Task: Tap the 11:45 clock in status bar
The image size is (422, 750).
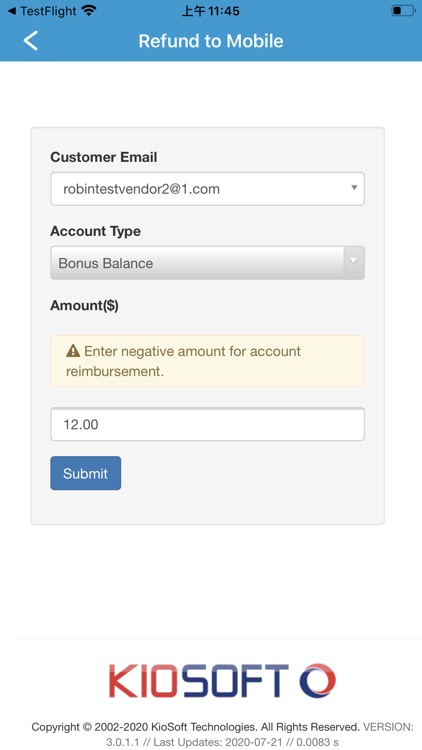Action: click(x=211, y=11)
